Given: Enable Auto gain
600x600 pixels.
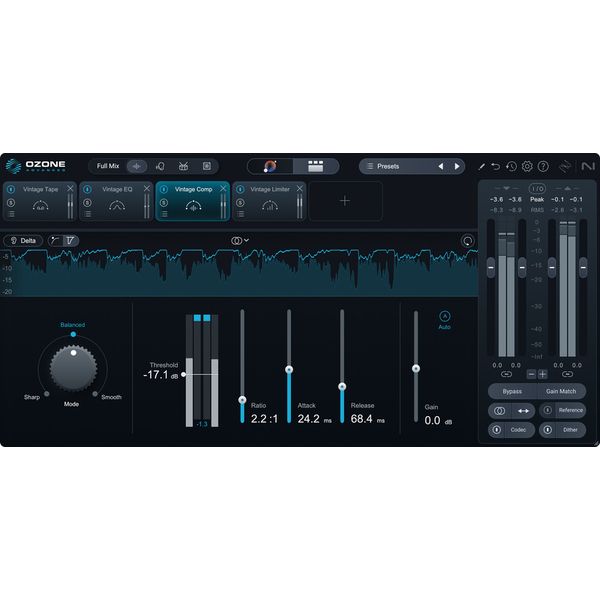Looking at the screenshot, I should [445, 316].
